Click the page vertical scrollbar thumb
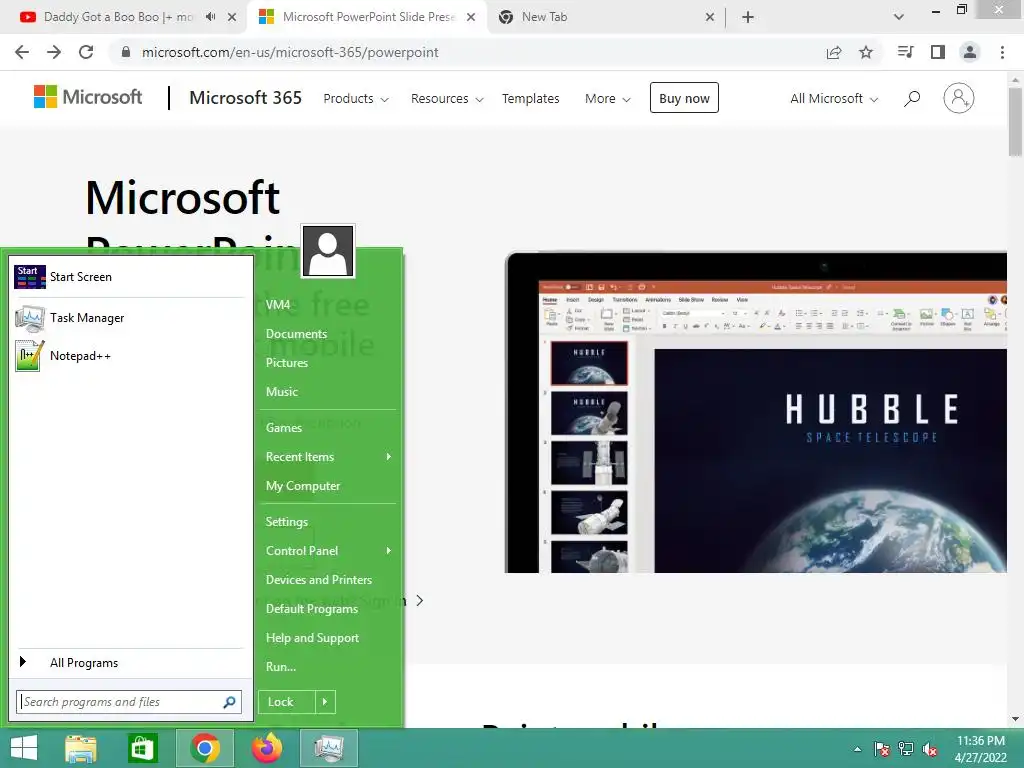 coord(1015,121)
